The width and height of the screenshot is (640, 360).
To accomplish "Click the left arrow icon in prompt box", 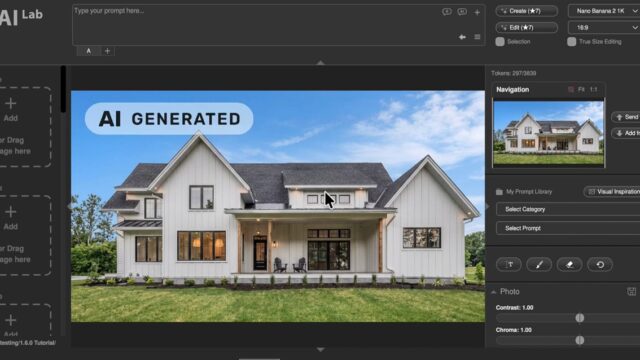I will click(462, 37).
